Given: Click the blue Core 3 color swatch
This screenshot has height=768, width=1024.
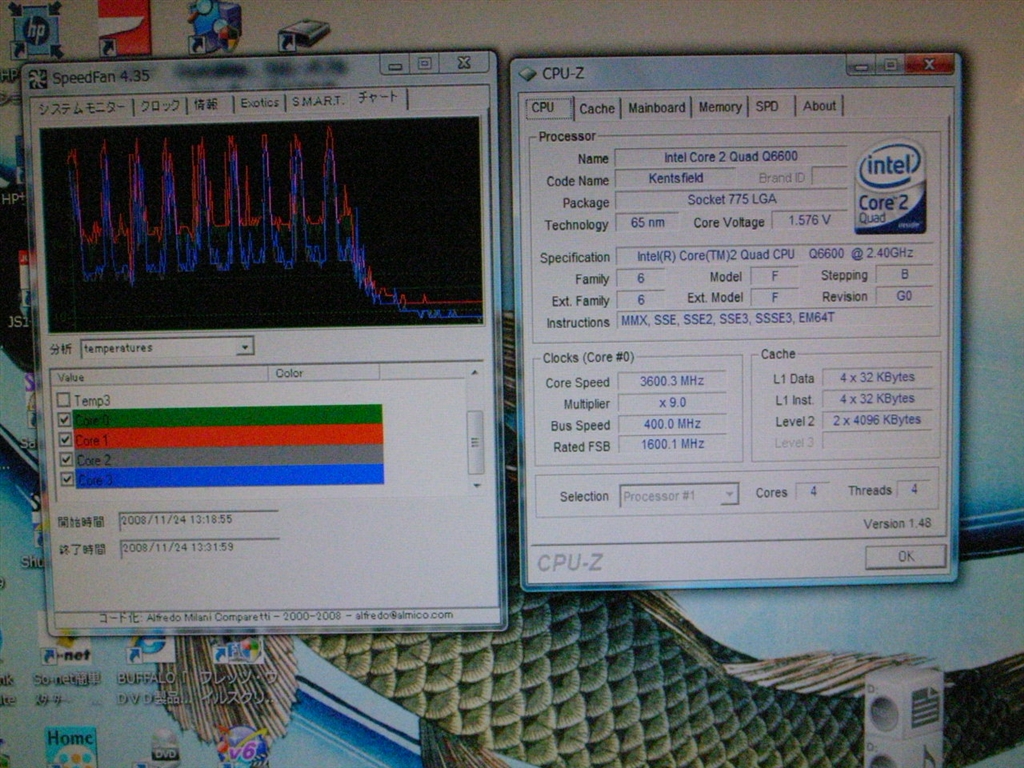Looking at the screenshot, I should point(230,477).
